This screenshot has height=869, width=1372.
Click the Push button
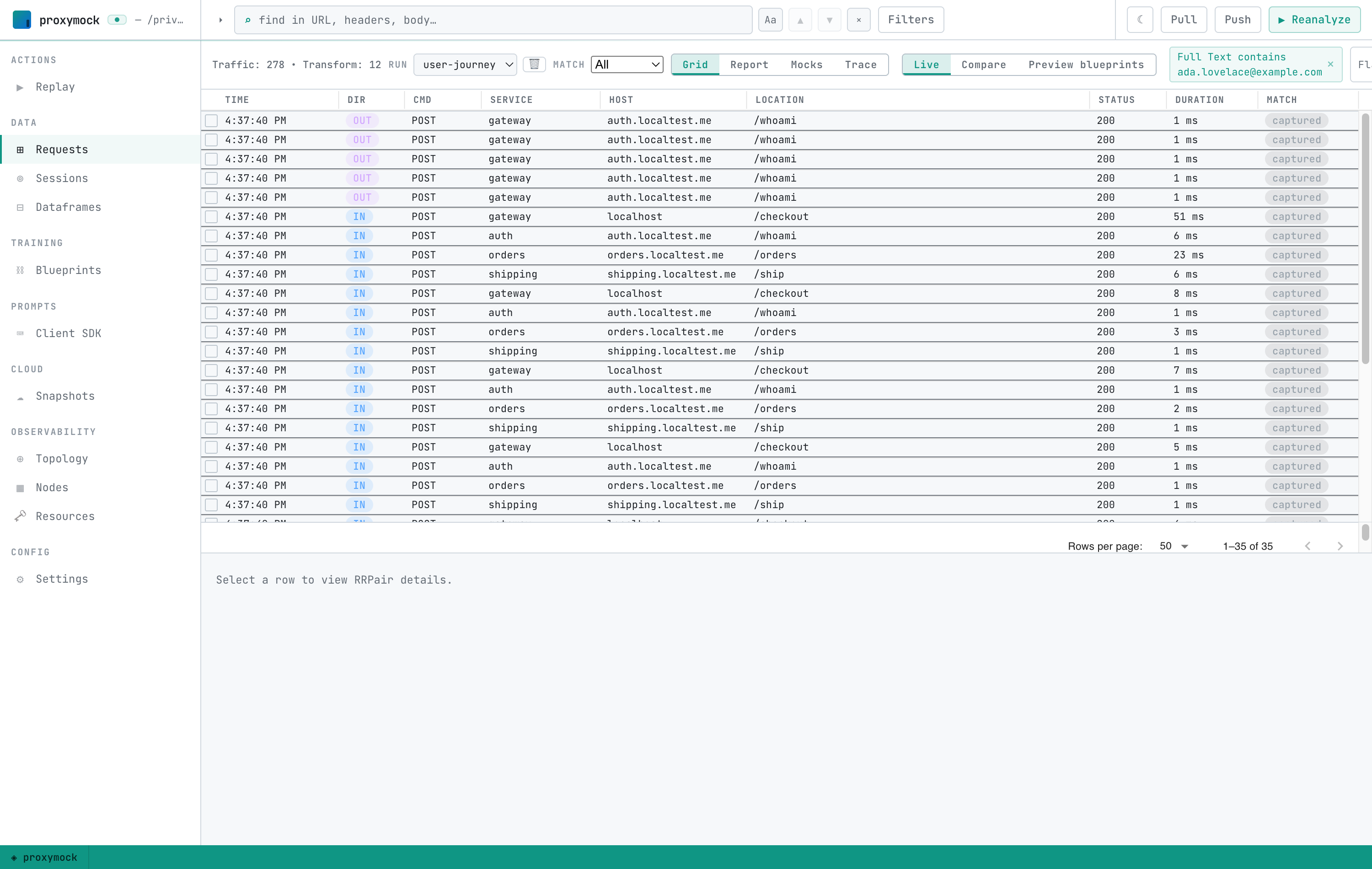click(1238, 20)
